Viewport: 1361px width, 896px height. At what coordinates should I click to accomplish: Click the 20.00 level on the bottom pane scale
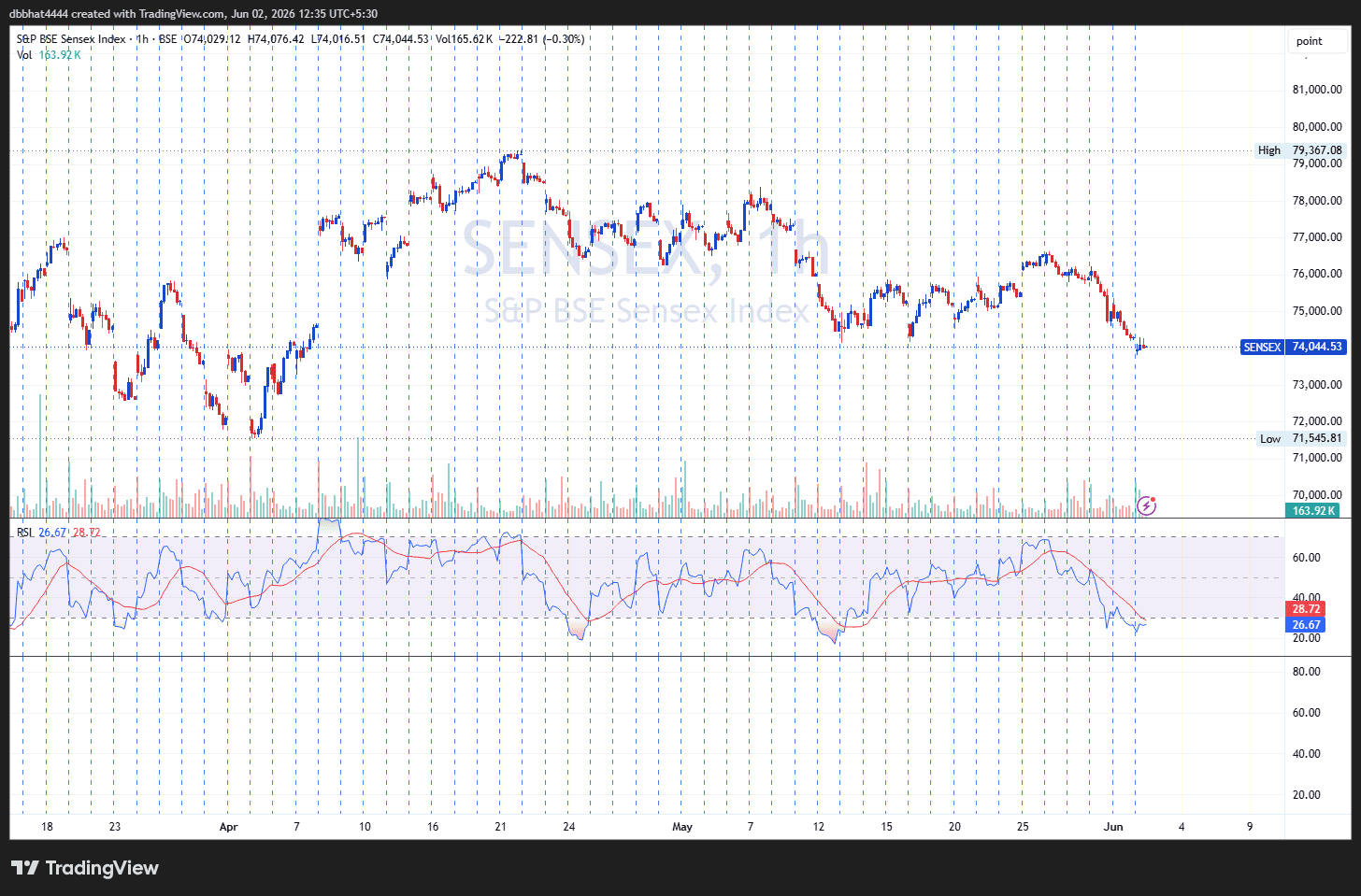coord(1306,795)
